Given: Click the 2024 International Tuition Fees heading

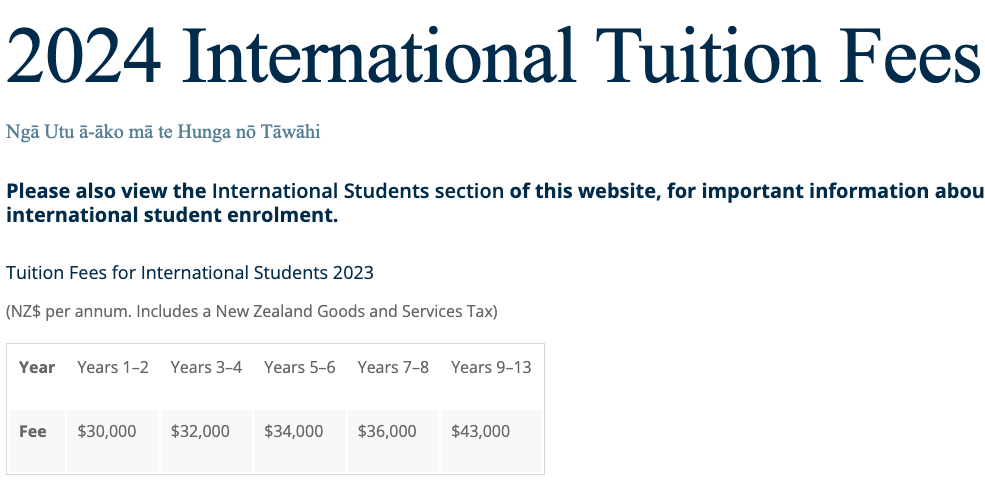Looking at the screenshot, I should [x=493, y=55].
